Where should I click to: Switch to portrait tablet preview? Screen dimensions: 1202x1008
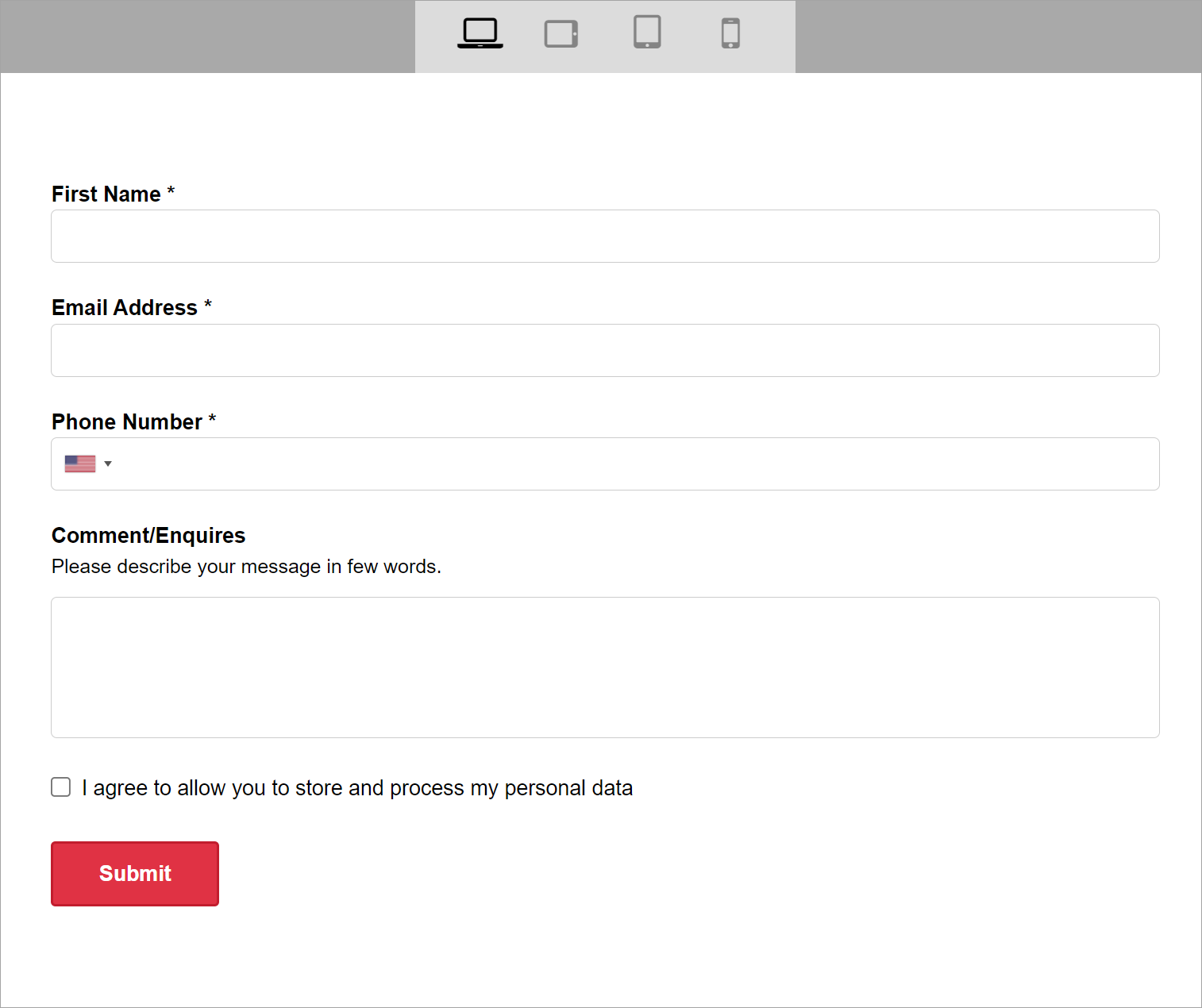coord(647,33)
